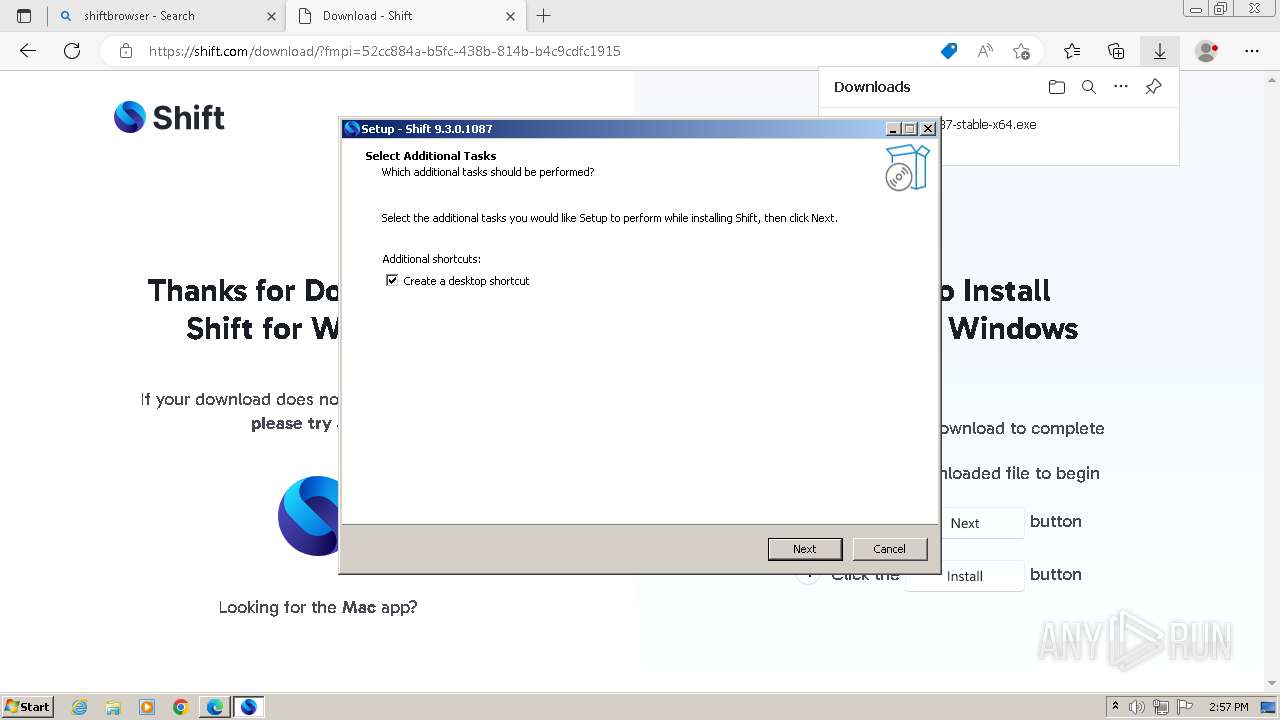1280x720 pixels.
Task: Click the Shift logo on webpage
Action: point(169,117)
